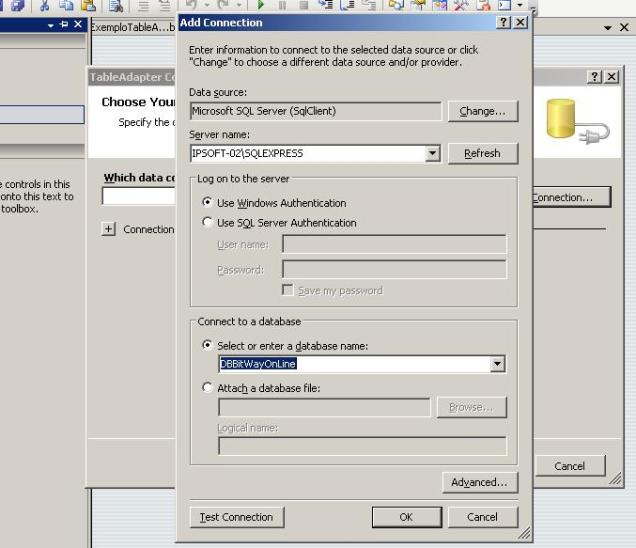The image size is (636, 548).
Task: Open the Server name dropdown arrow
Action: click(x=433, y=153)
